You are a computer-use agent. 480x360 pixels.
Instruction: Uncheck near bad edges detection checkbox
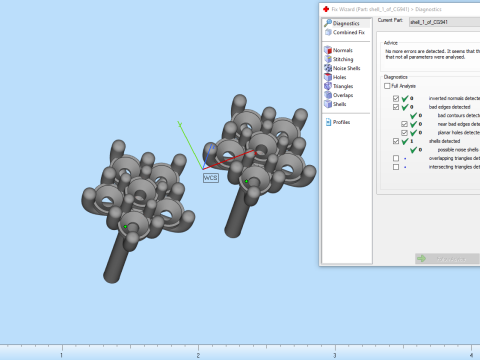click(404, 124)
